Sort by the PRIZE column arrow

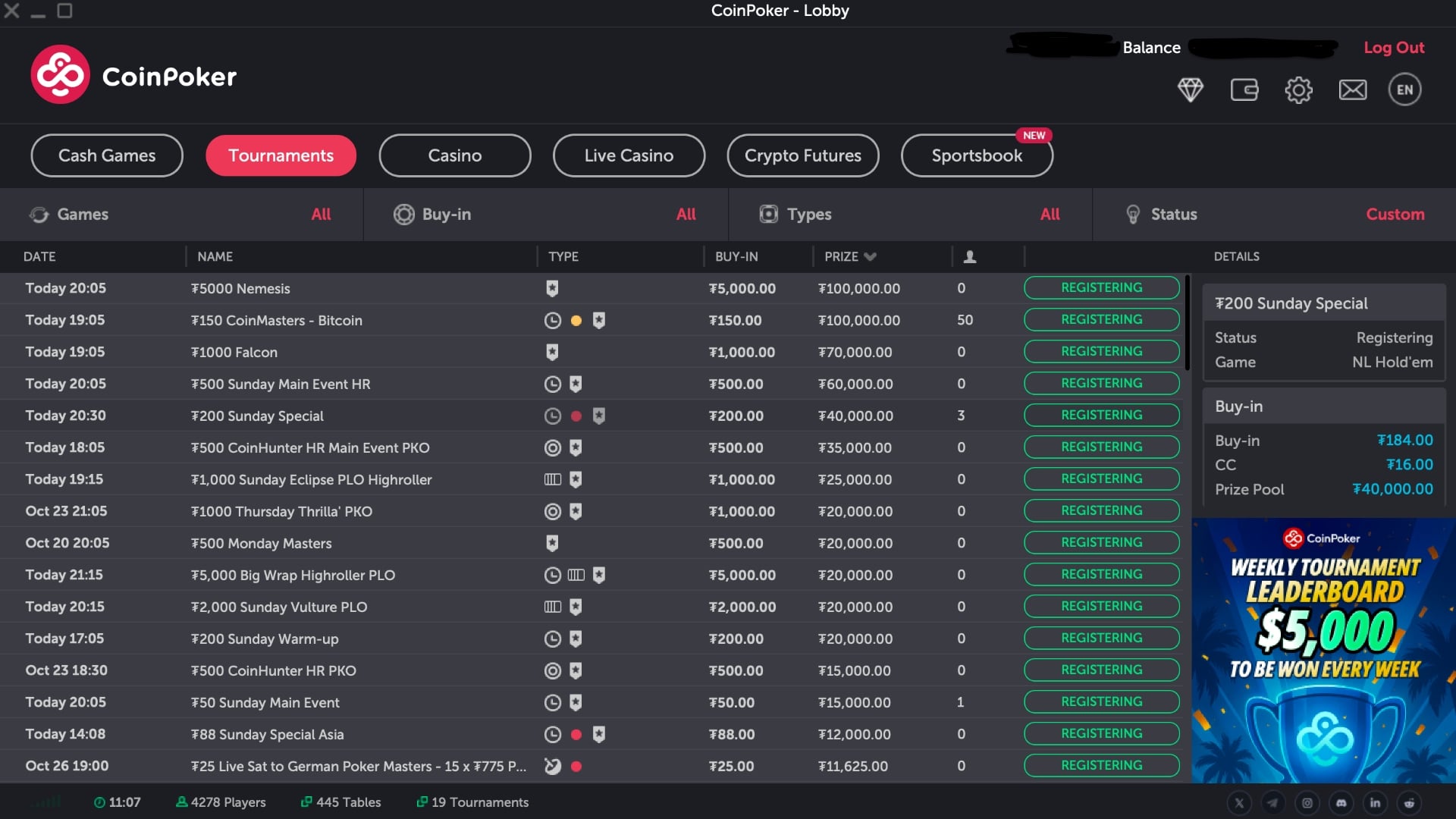(870, 257)
